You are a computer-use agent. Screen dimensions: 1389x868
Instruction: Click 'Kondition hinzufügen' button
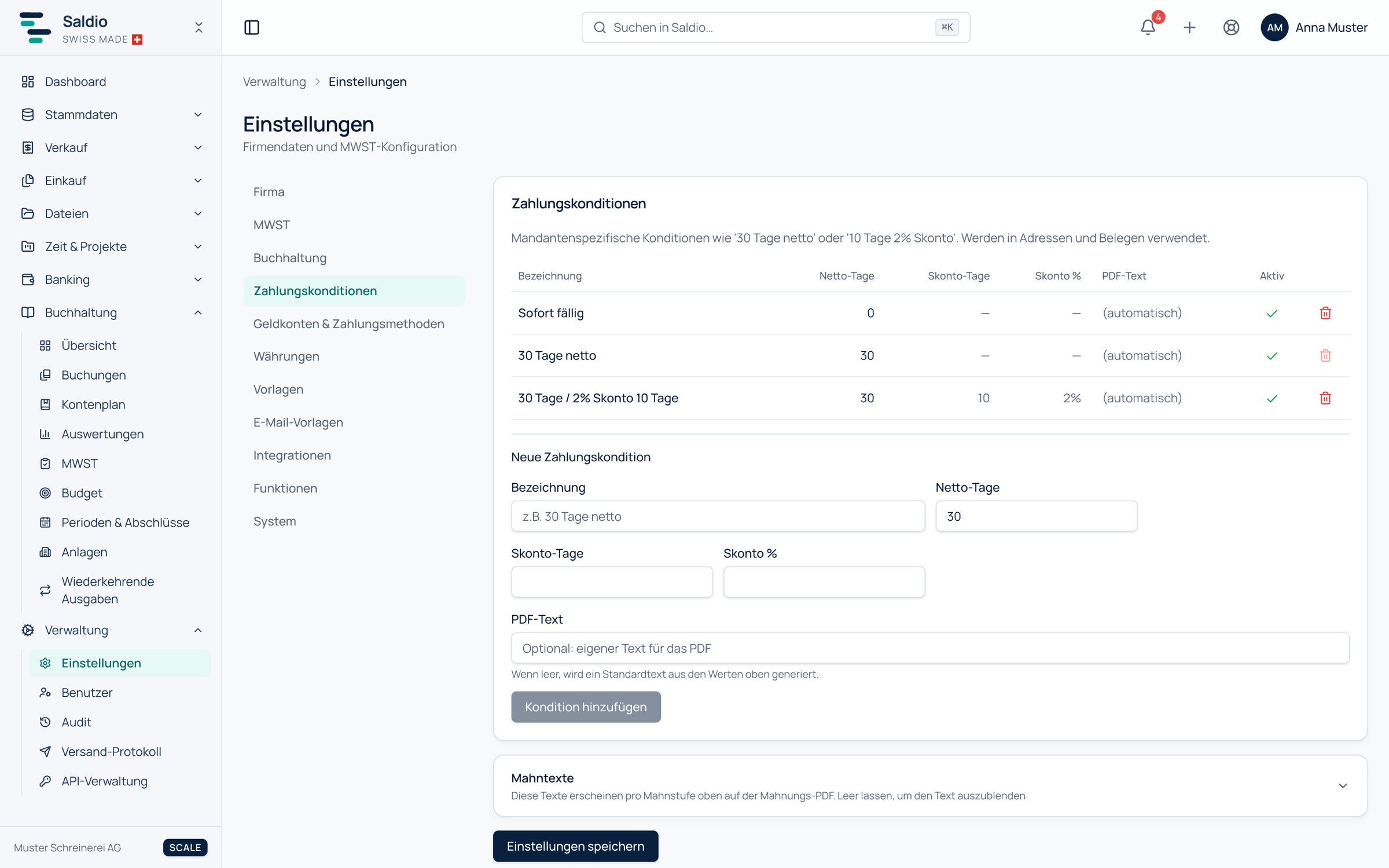[586, 707]
